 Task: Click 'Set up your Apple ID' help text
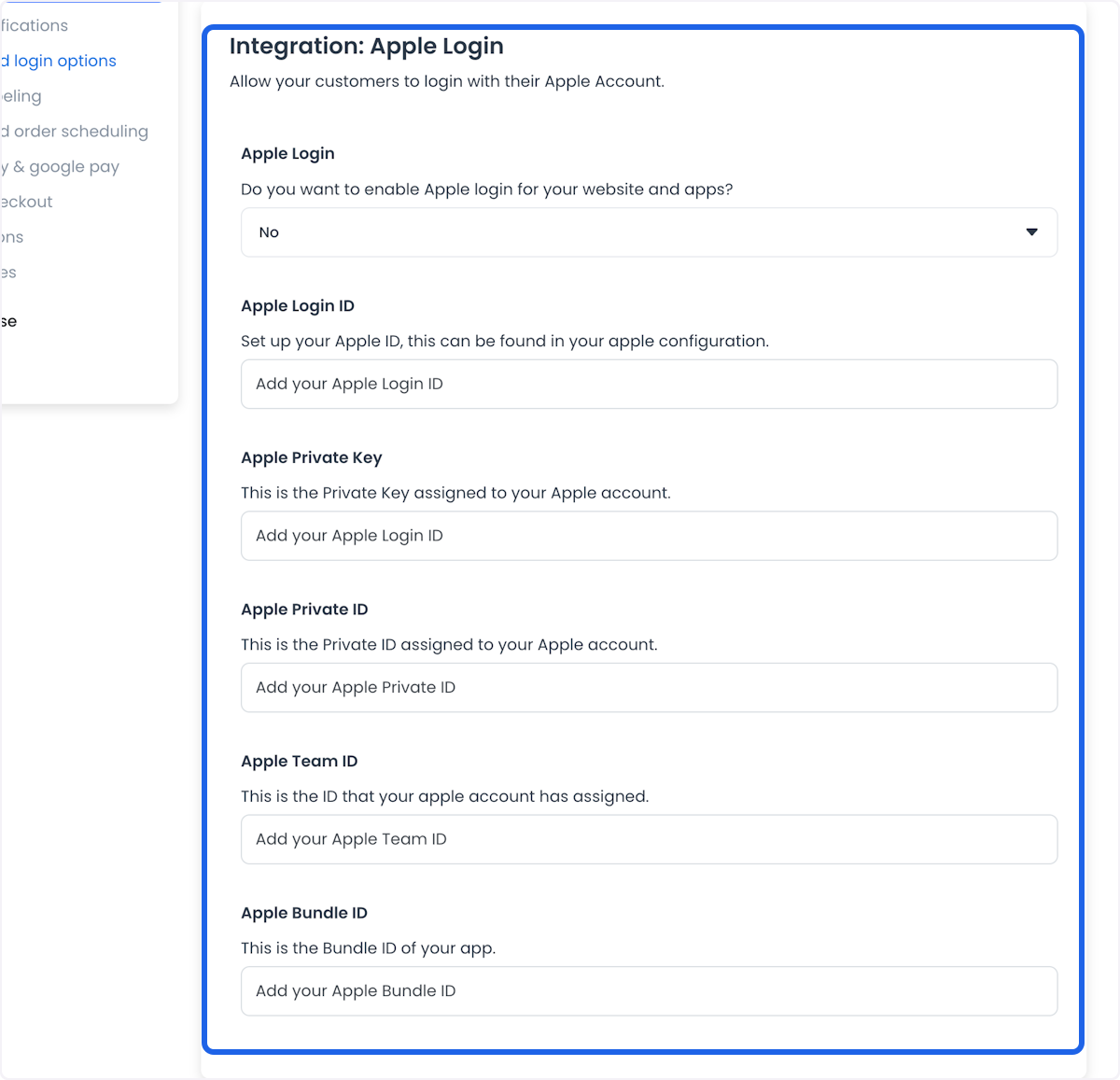[505, 342]
